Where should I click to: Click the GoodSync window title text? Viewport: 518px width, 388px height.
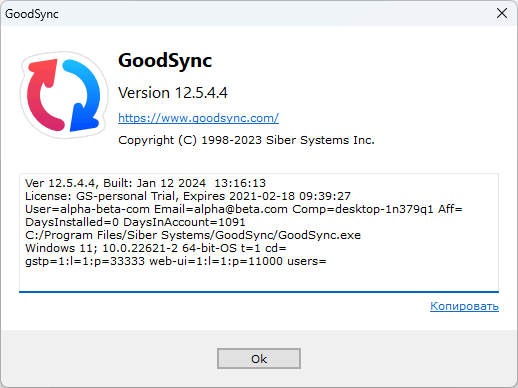click(x=32, y=14)
